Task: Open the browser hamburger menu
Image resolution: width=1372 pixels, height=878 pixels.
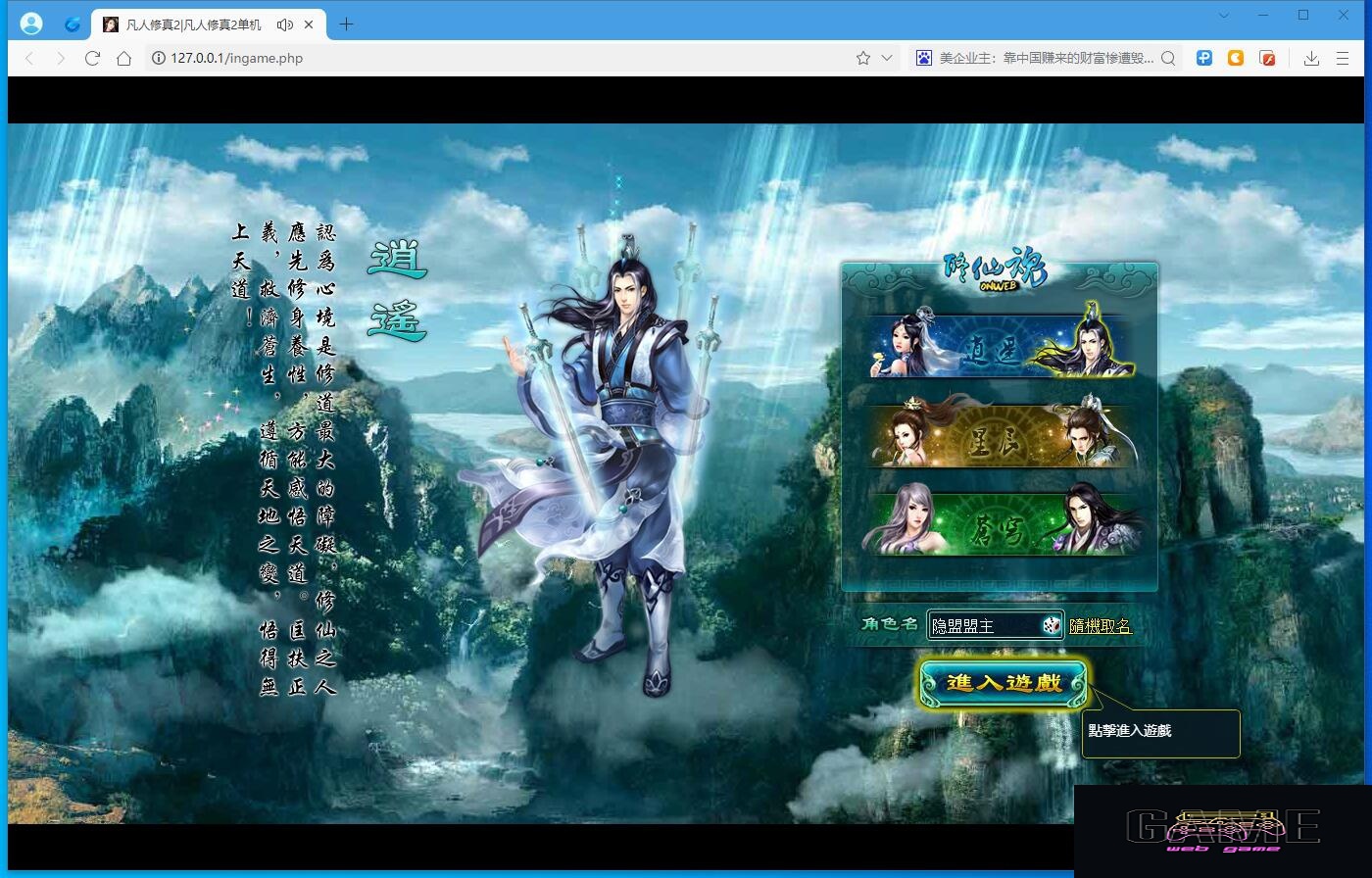Action: tap(1343, 58)
